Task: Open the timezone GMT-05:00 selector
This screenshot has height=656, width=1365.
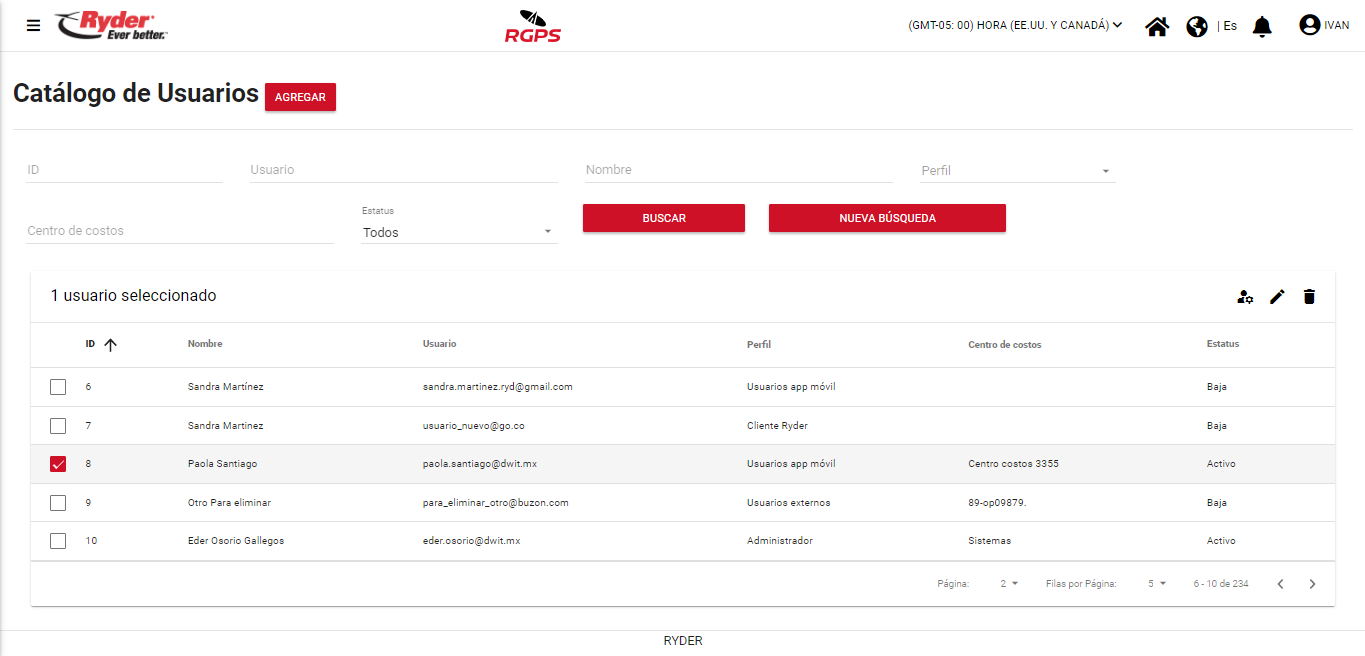Action: tap(1015, 26)
